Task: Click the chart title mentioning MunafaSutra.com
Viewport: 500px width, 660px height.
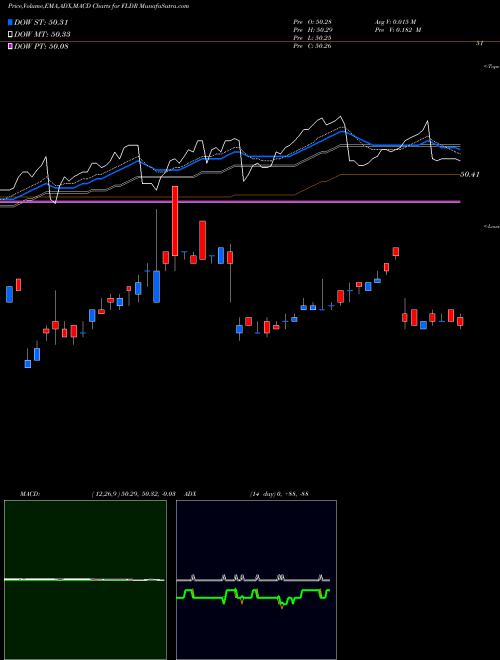Action: point(98,6)
